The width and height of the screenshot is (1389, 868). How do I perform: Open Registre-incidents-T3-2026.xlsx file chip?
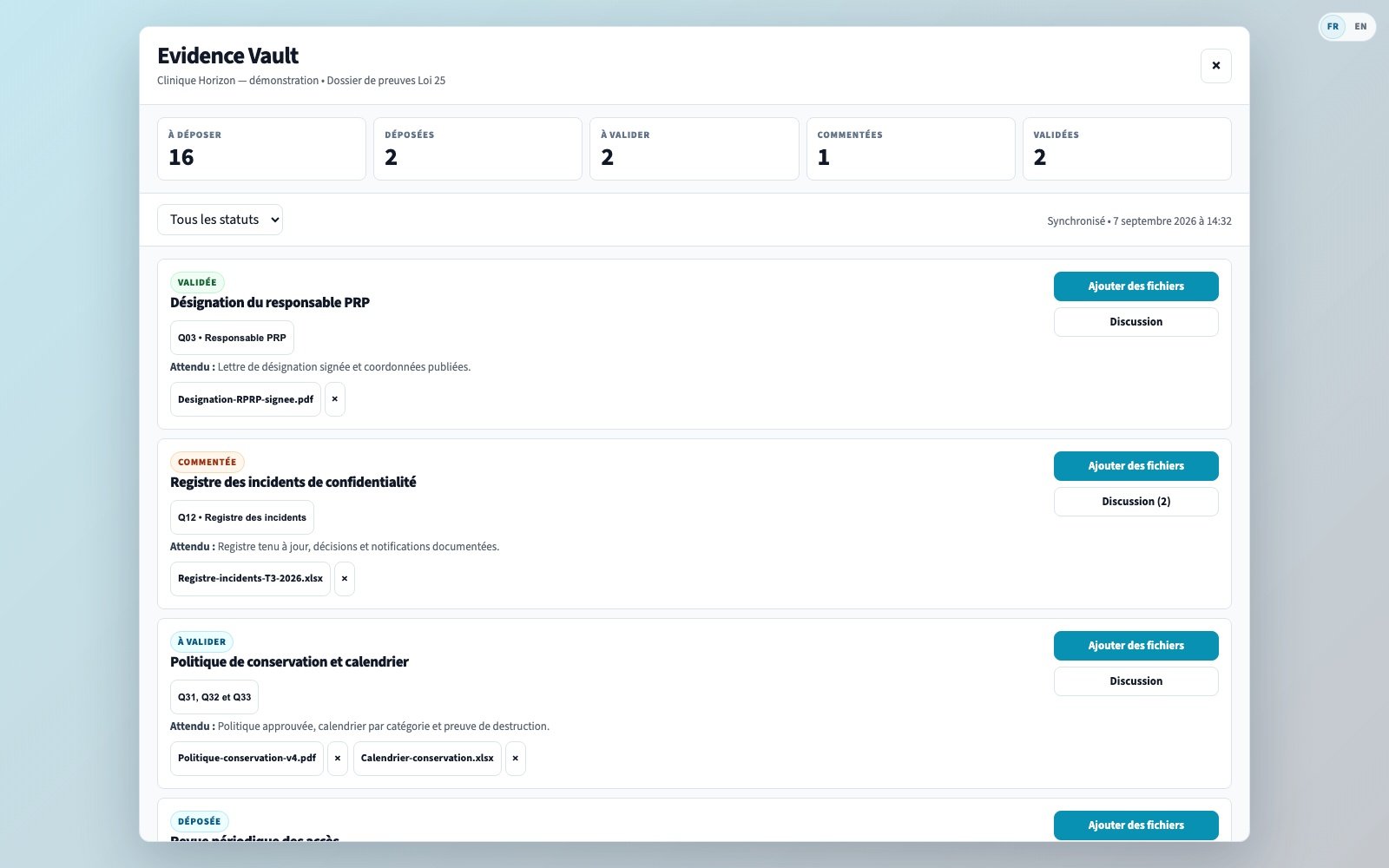tap(250, 579)
